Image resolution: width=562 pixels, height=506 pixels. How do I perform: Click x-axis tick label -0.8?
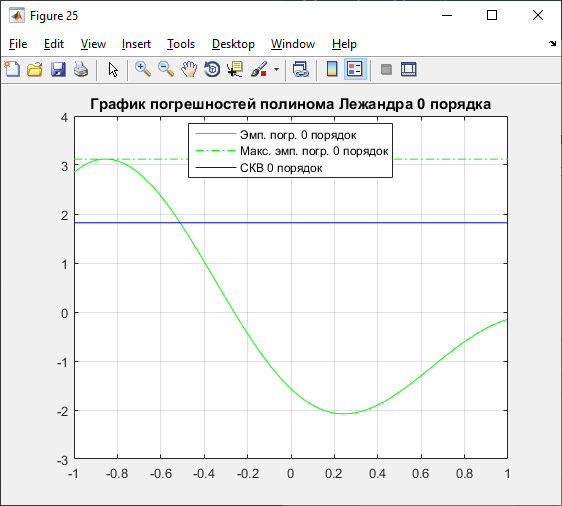[x=117, y=474]
